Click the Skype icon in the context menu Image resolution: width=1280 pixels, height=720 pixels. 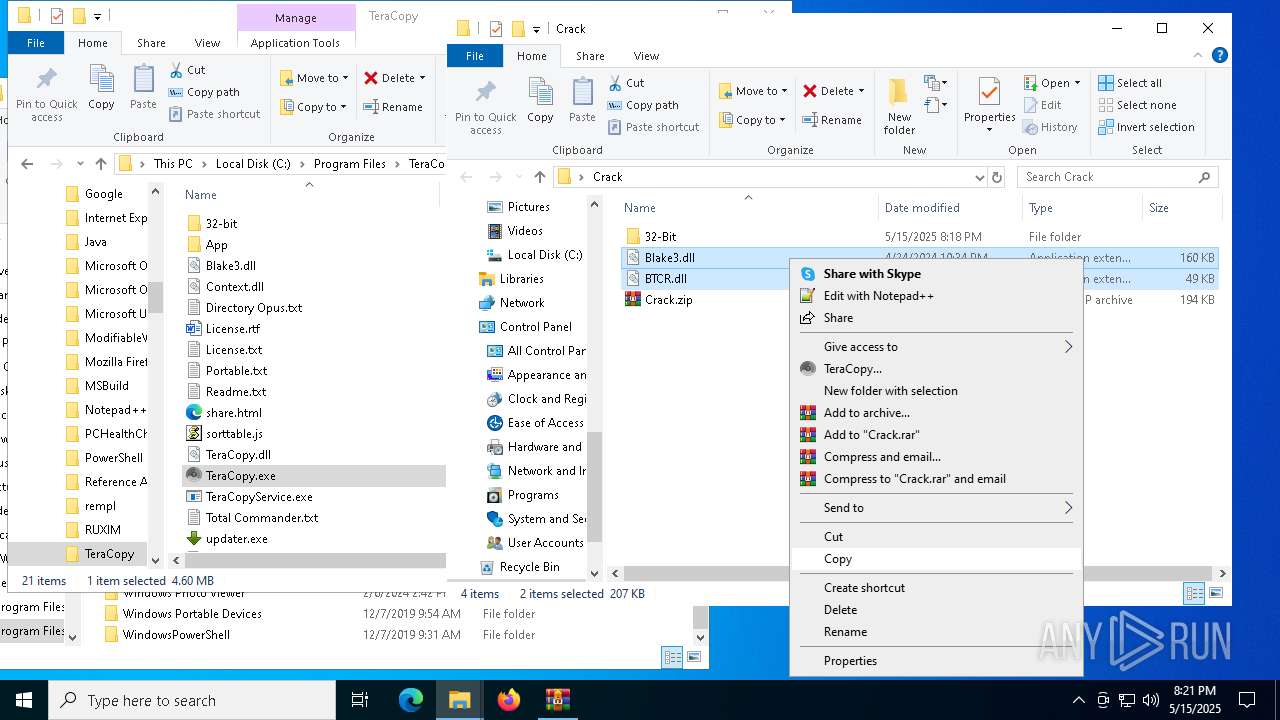click(x=808, y=274)
